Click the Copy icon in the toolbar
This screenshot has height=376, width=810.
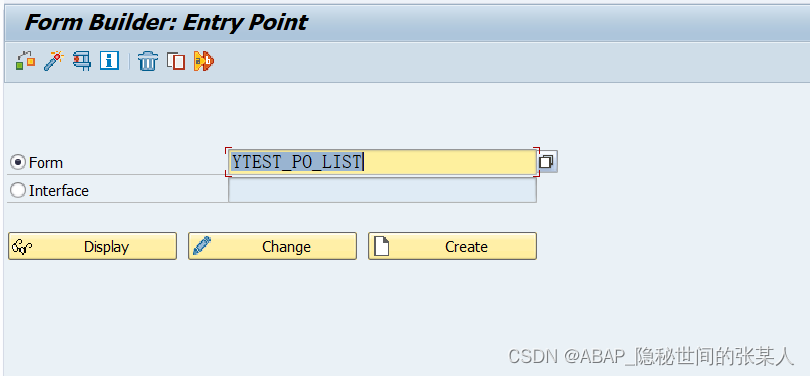tap(176, 61)
